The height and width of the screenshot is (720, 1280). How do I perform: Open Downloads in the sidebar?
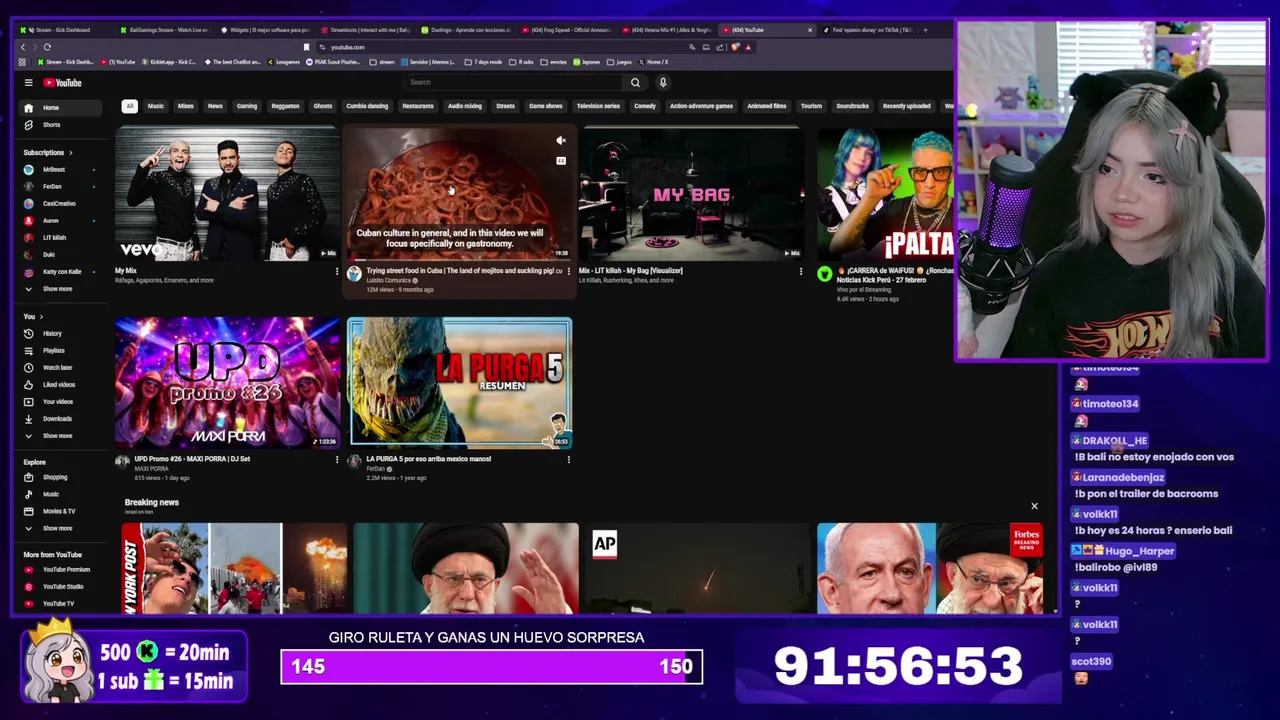tap(60, 419)
